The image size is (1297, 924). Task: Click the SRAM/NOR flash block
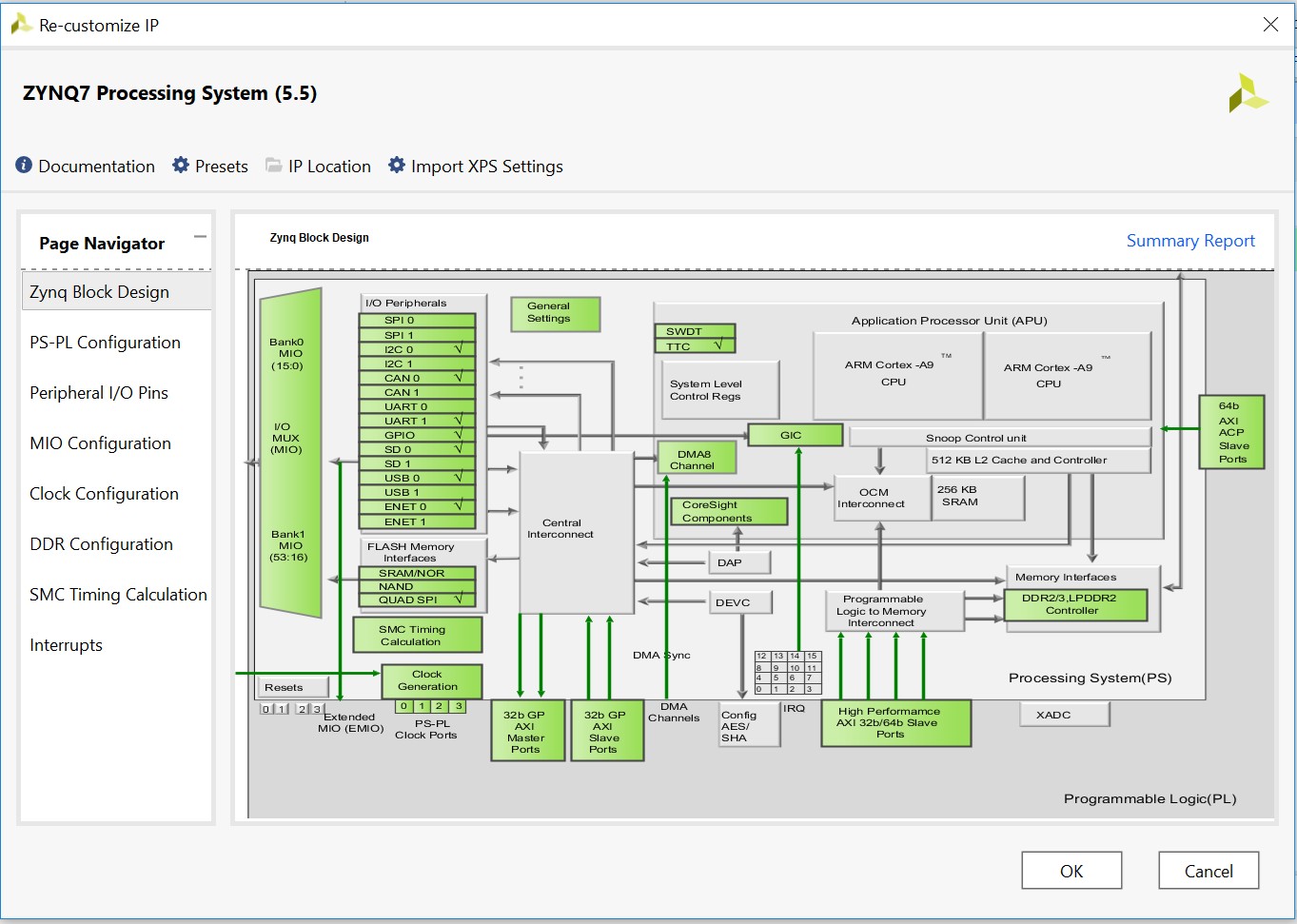(416, 573)
